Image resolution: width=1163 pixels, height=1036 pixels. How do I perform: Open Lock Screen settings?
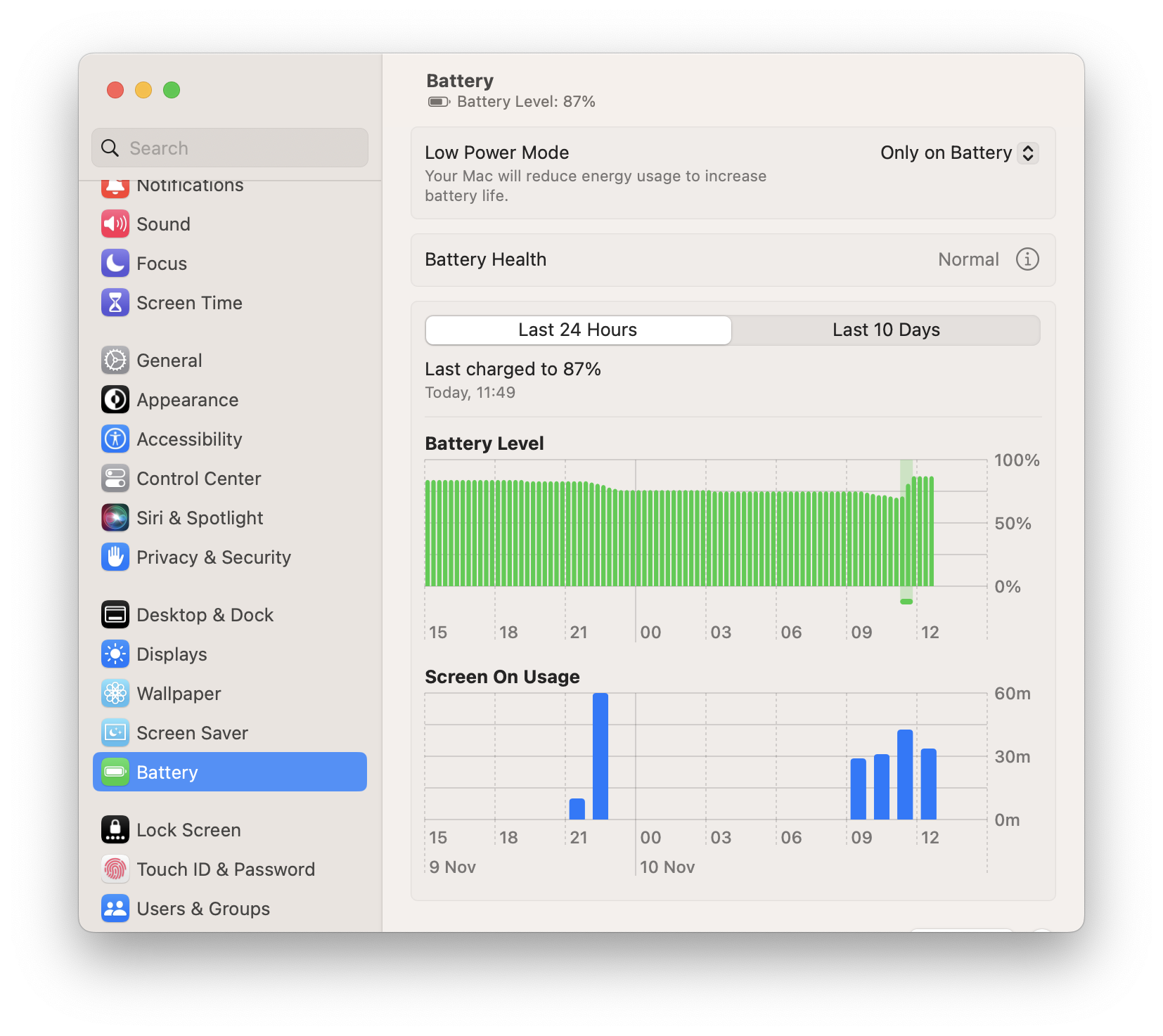tap(188, 830)
